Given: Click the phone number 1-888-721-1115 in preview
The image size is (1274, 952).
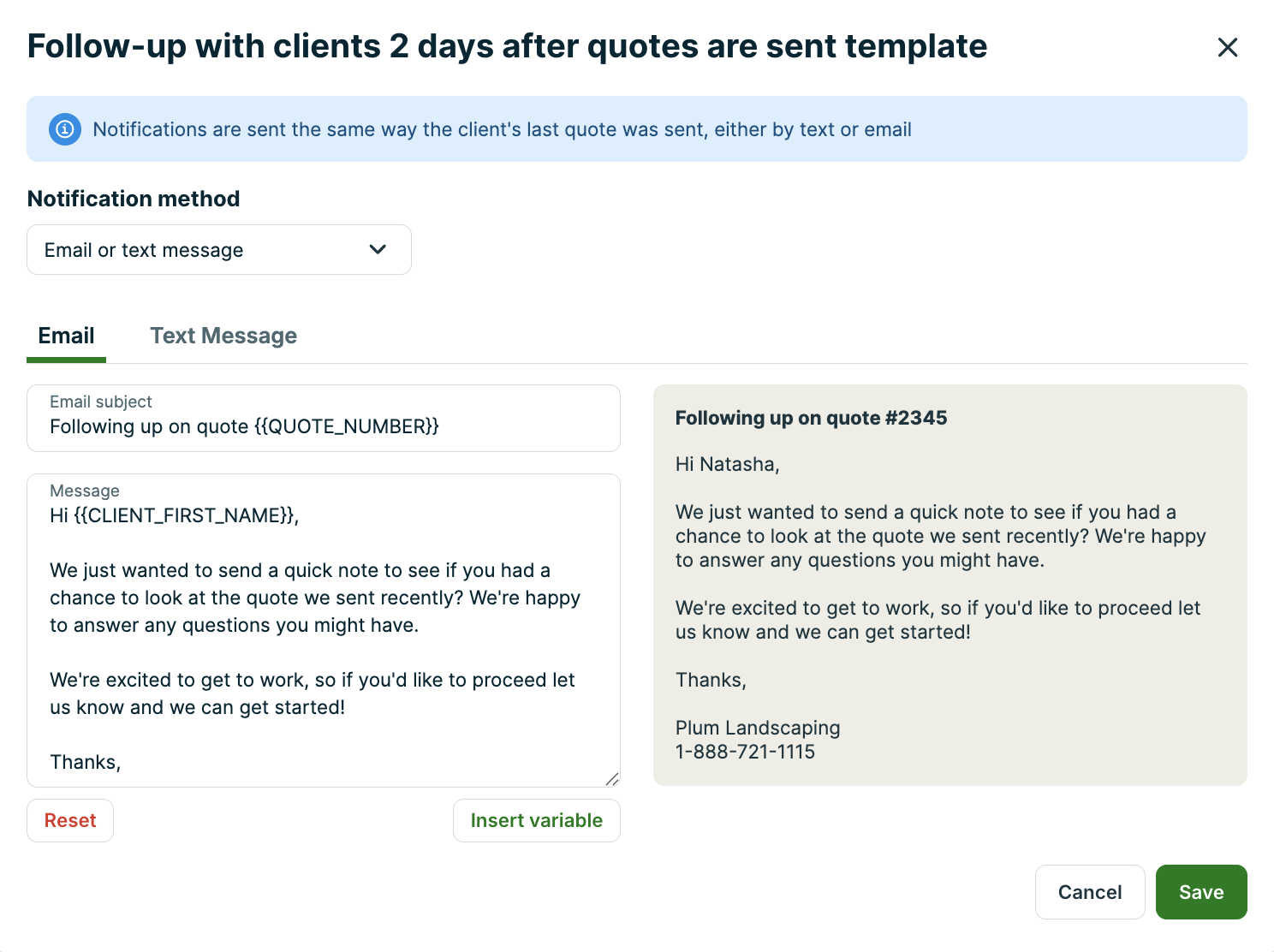Looking at the screenshot, I should [745, 752].
